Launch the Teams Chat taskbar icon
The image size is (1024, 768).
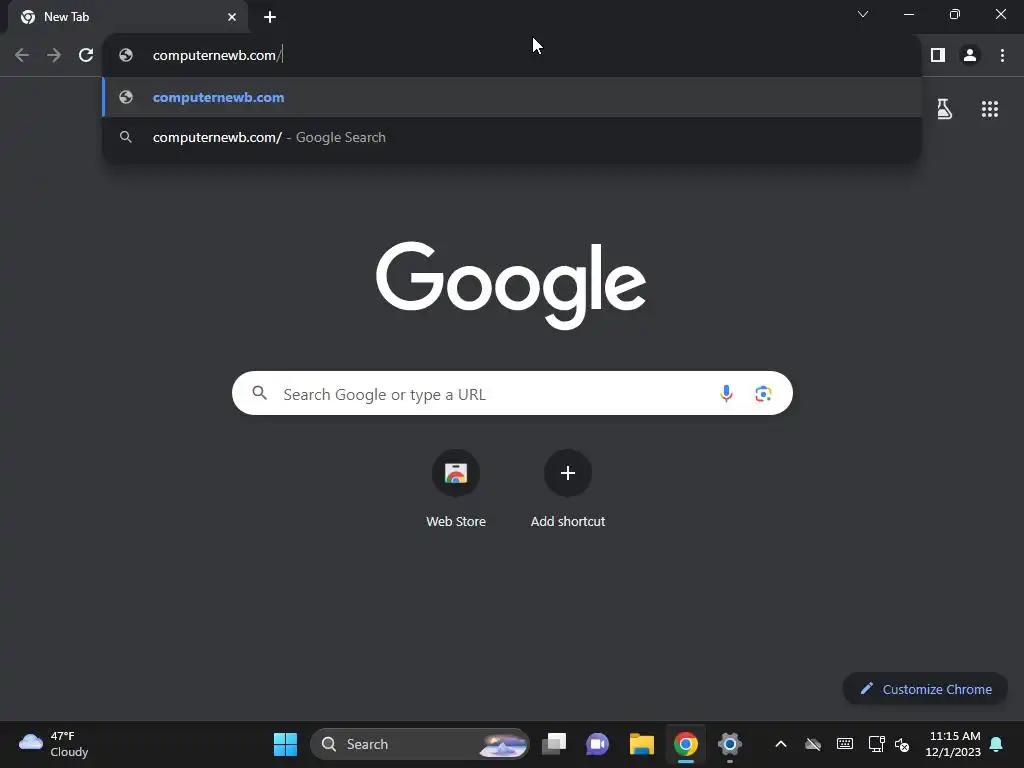click(598, 744)
